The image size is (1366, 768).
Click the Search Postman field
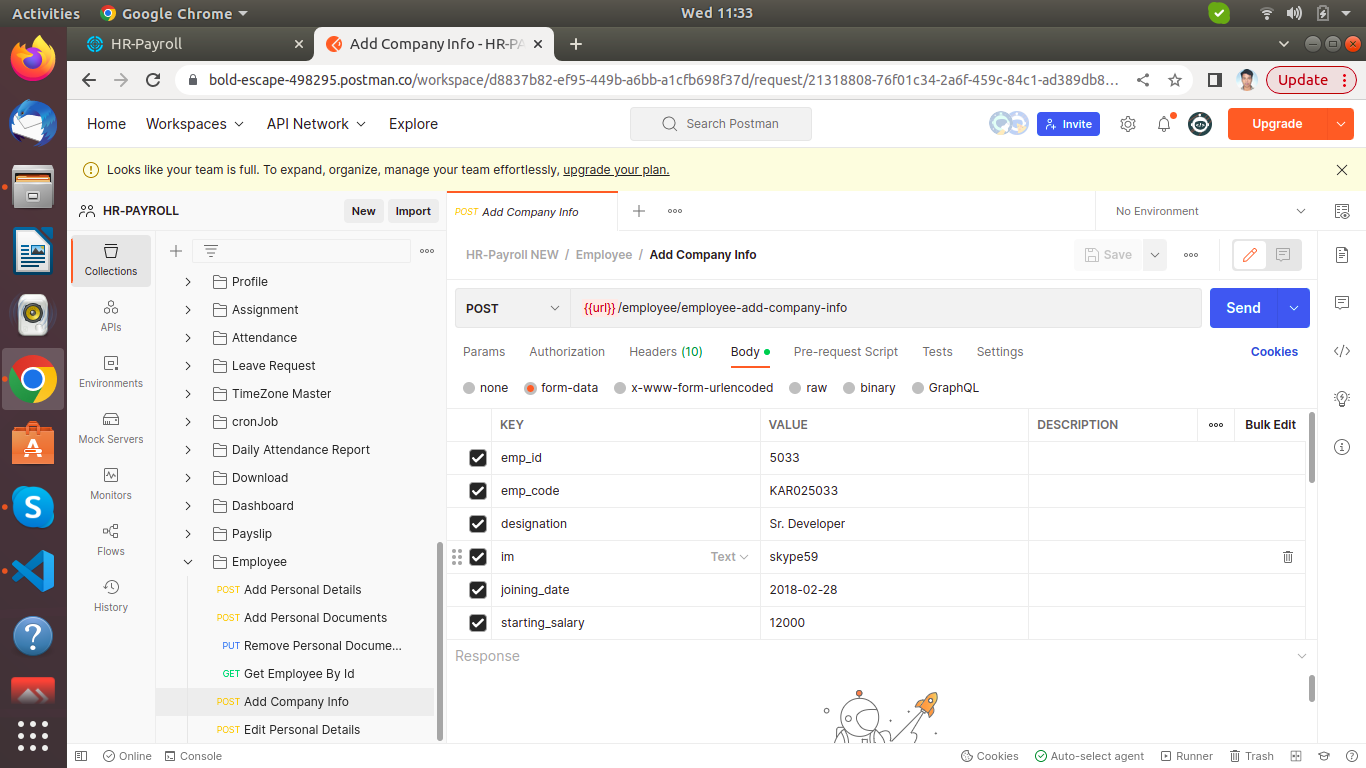pyautogui.click(x=721, y=124)
